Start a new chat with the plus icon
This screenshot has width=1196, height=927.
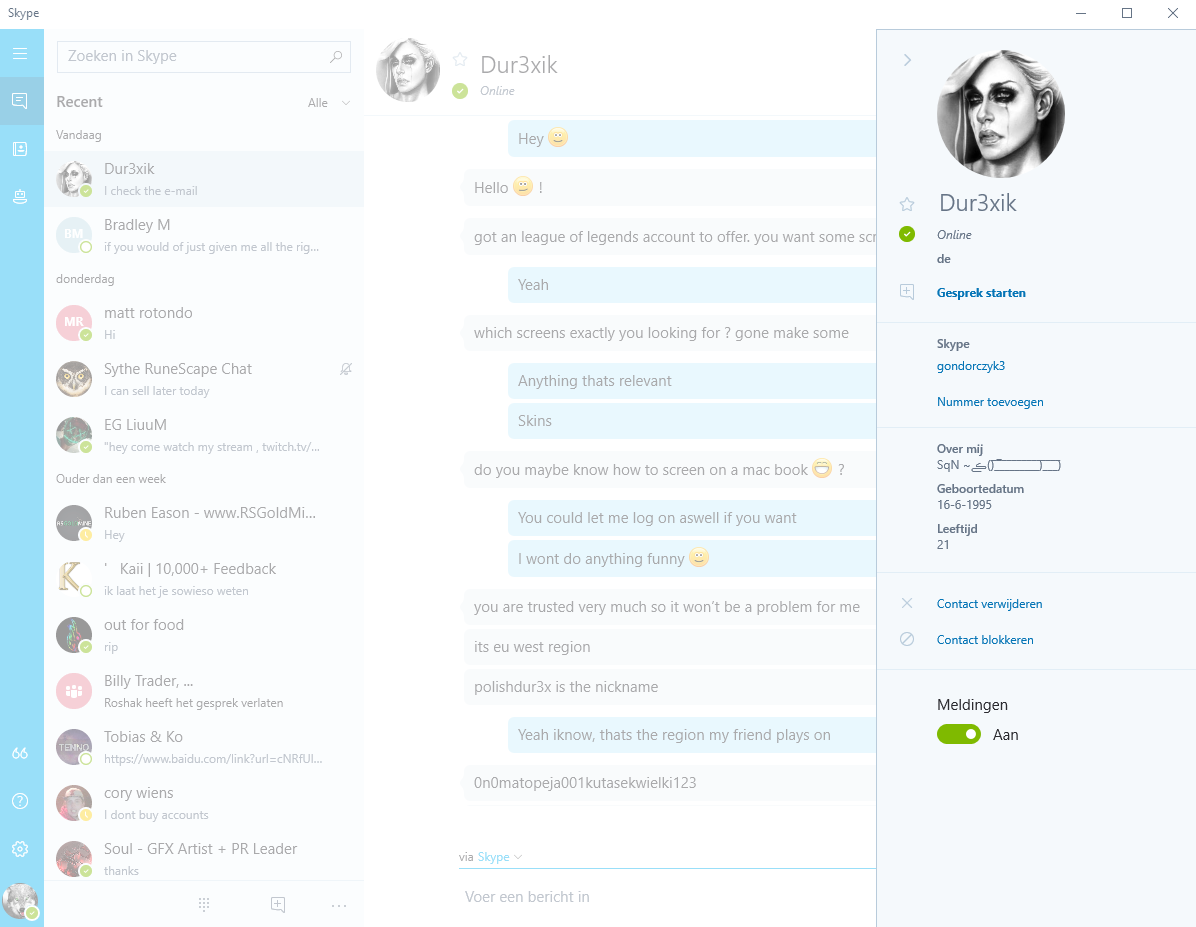[278, 904]
